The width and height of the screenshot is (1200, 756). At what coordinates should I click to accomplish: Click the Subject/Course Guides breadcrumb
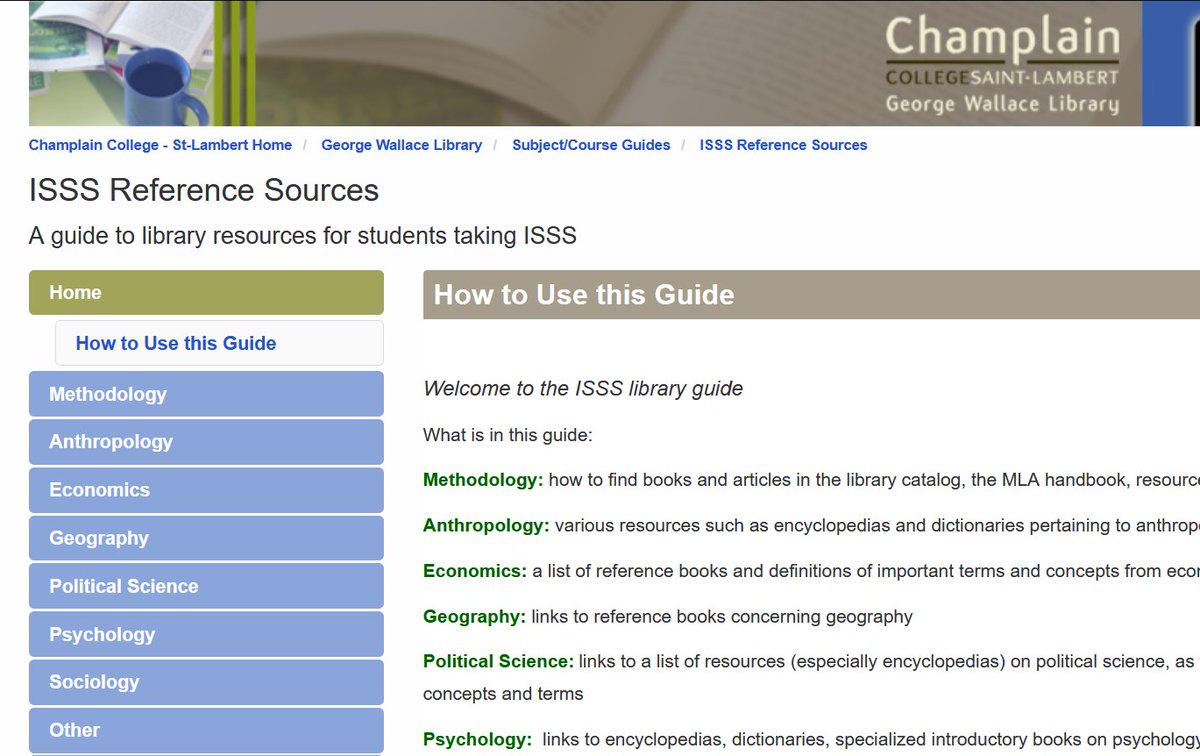click(x=590, y=144)
